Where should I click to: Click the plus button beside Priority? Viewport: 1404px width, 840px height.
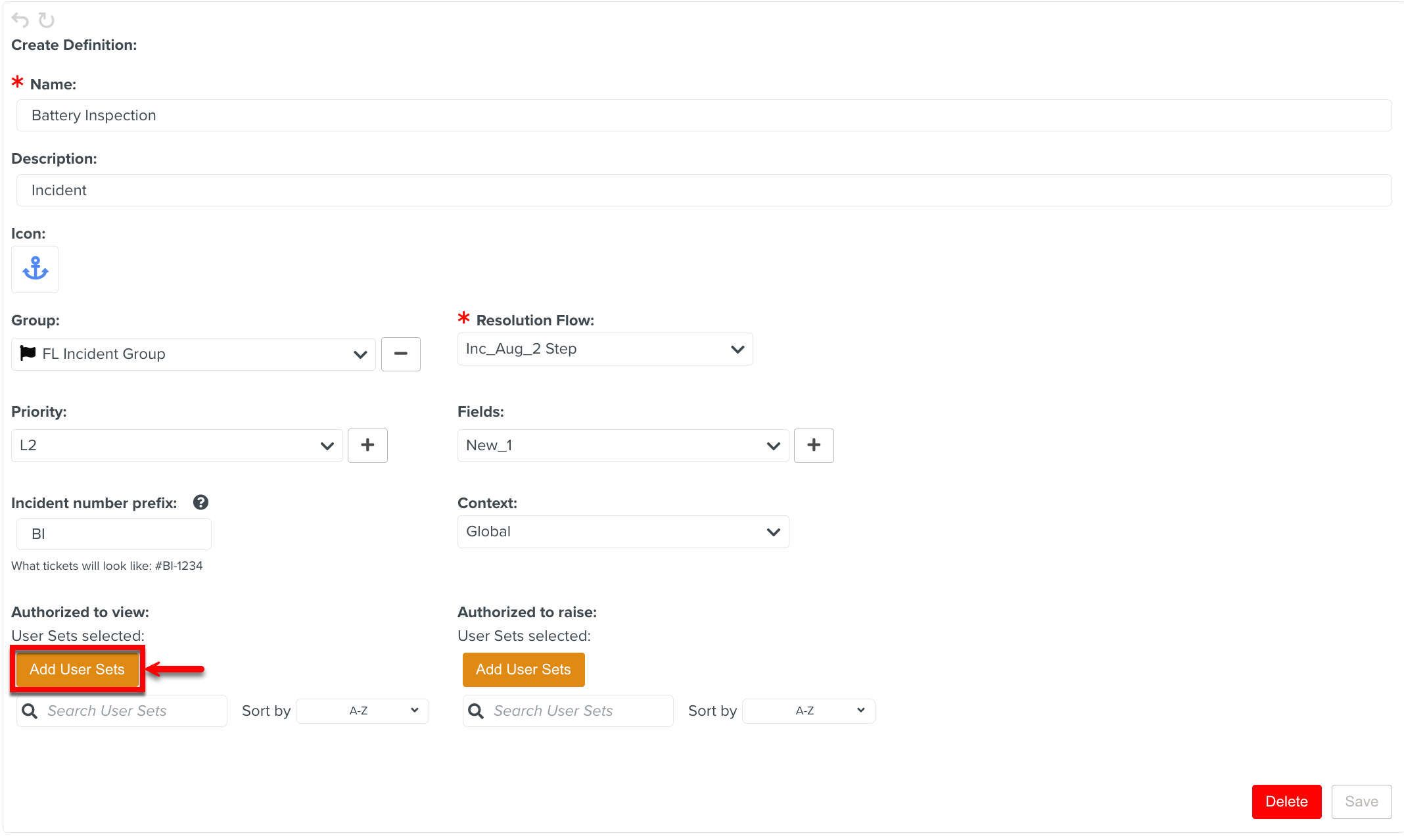point(367,445)
